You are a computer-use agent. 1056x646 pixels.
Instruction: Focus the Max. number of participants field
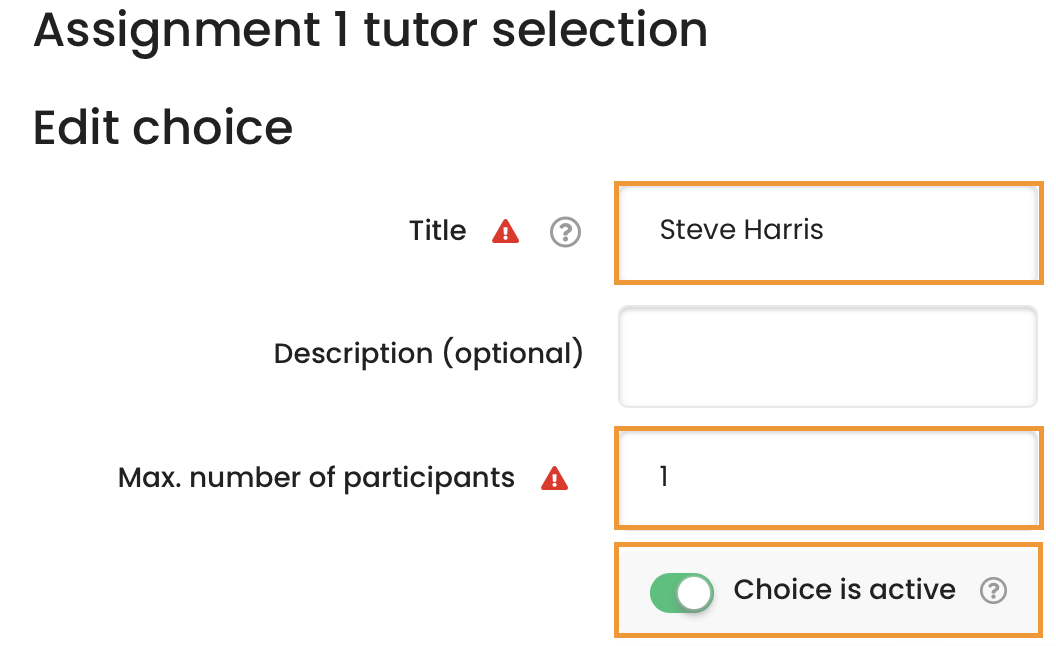click(828, 478)
